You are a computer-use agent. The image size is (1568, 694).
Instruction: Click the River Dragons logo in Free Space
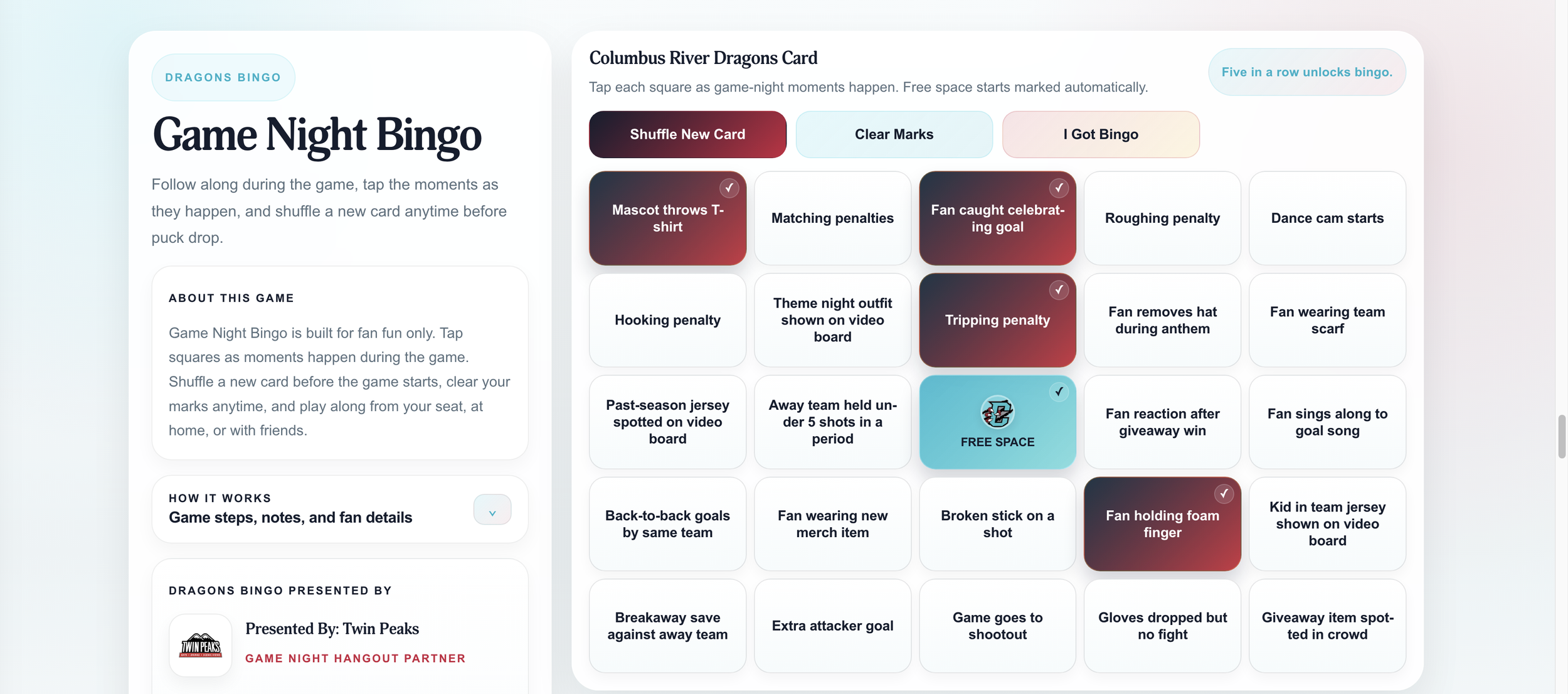(x=997, y=413)
